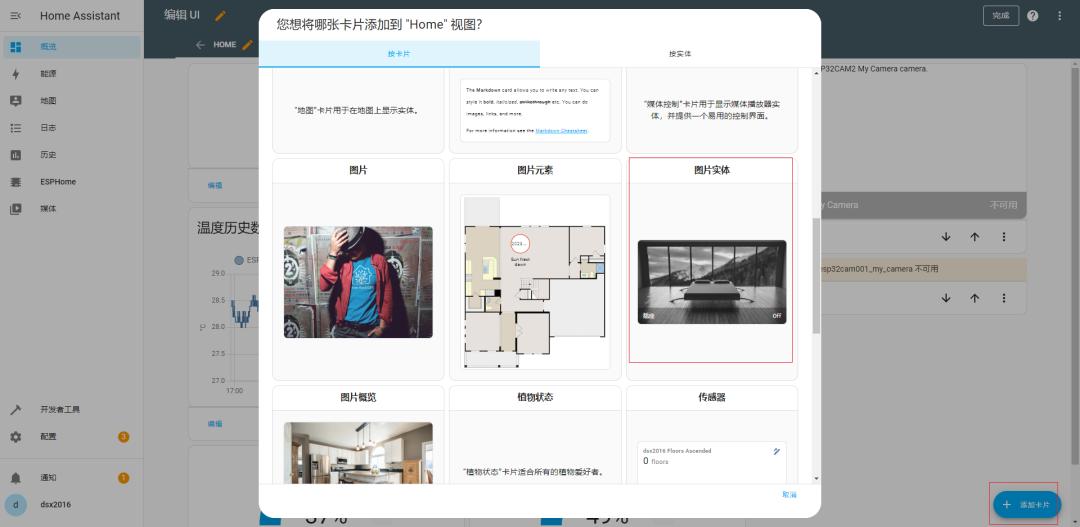Screen dimensions: 1080x527
Task: Select the HOME view tab
Action: pos(225,45)
